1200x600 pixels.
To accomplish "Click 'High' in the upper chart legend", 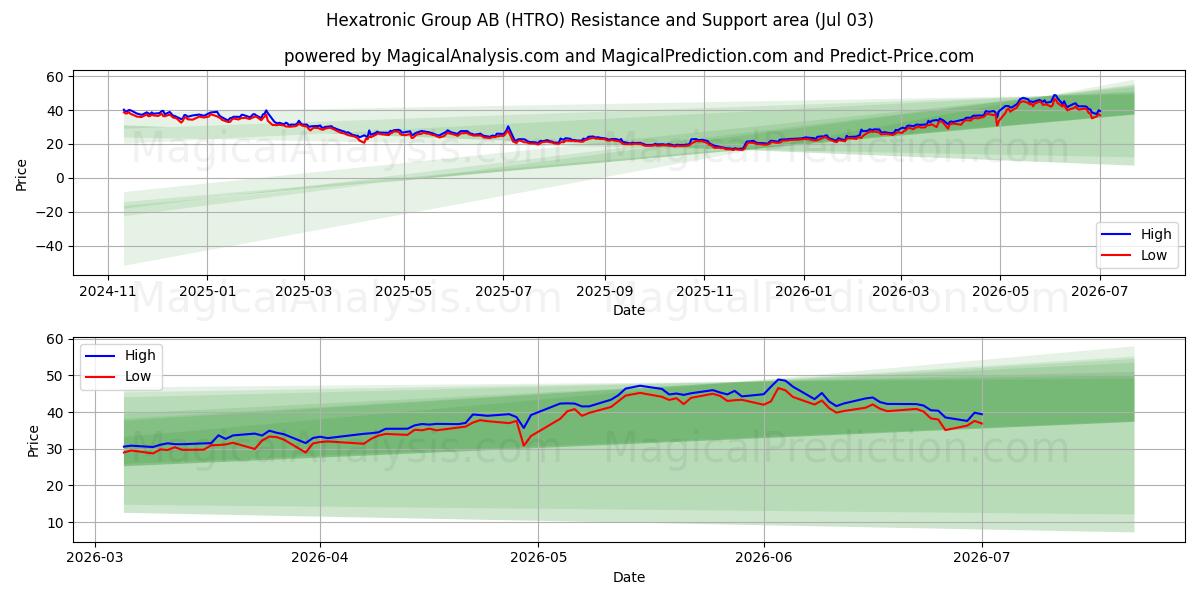I will 1156,234.
